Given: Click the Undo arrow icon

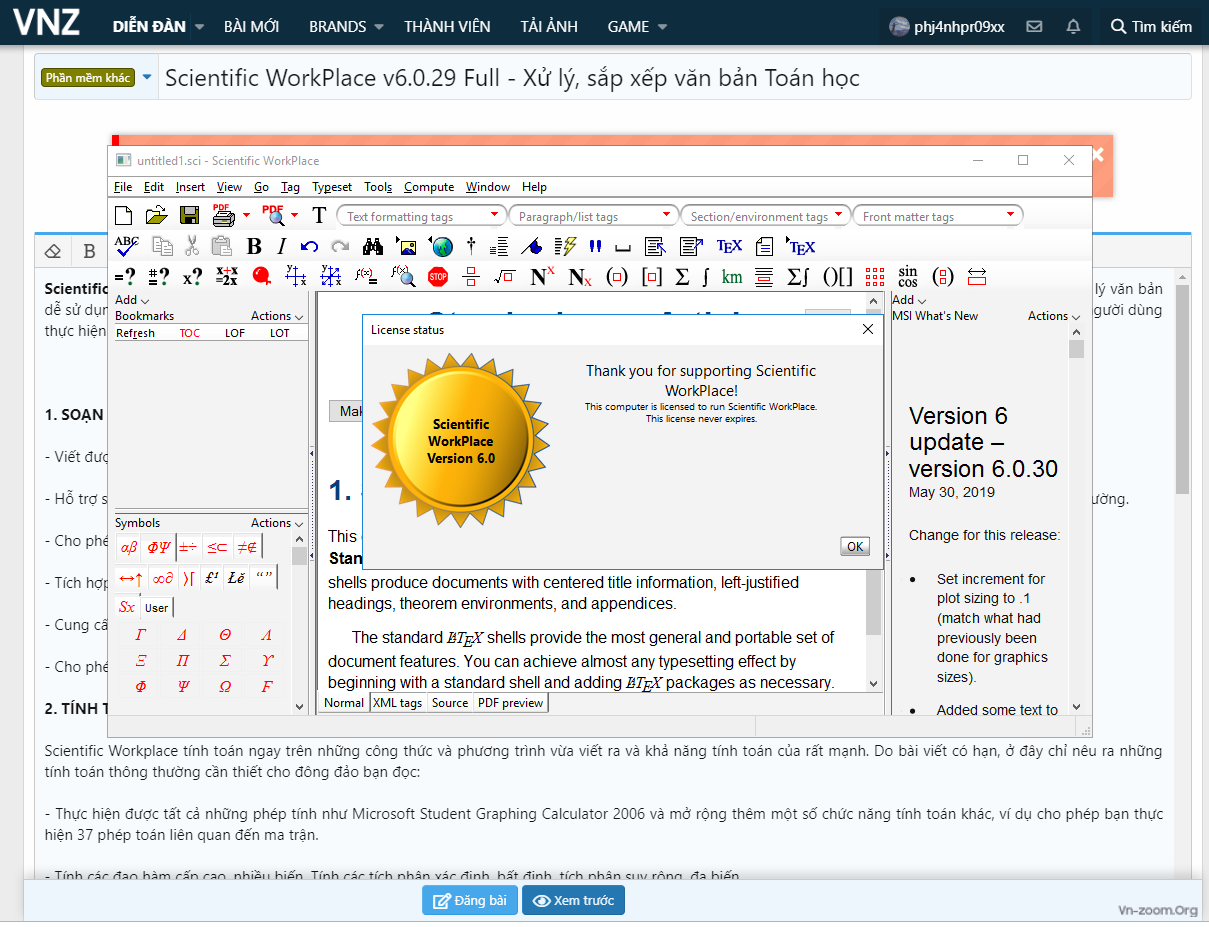Looking at the screenshot, I should (309, 247).
